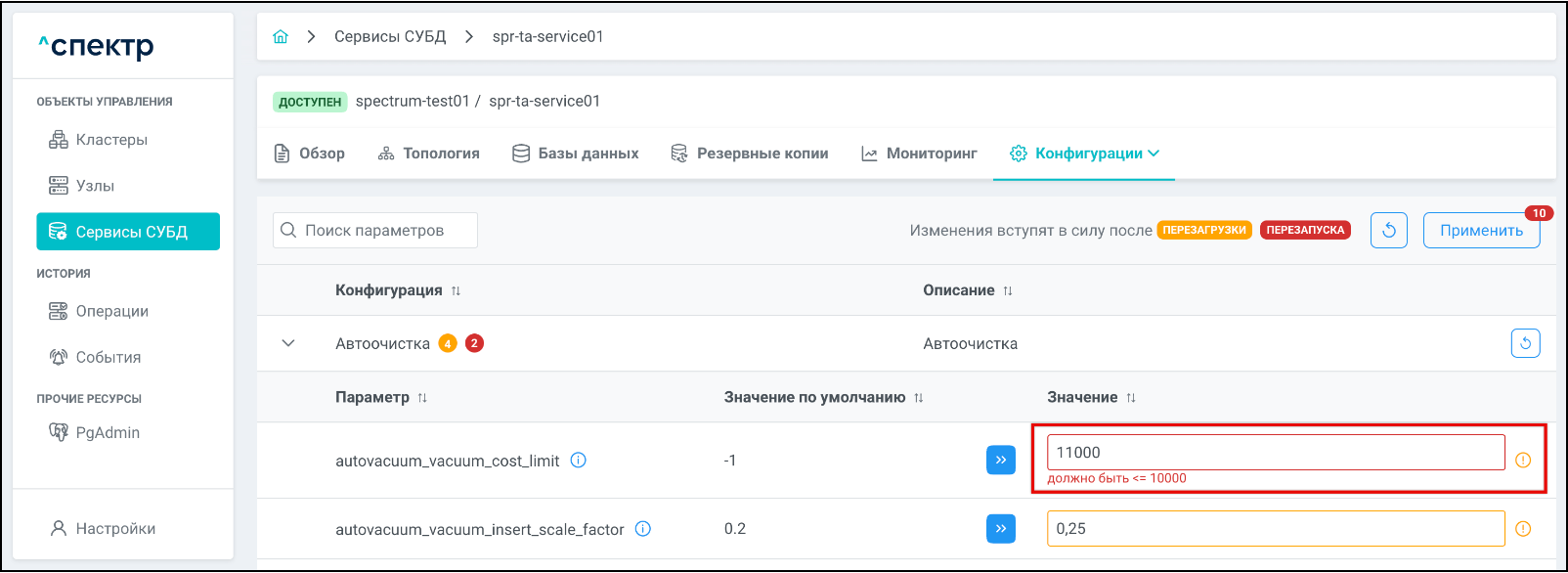The width and height of the screenshot is (1568, 573).
Task: Click the warning icon beside the 11000 value
Action: [1522, 461]
